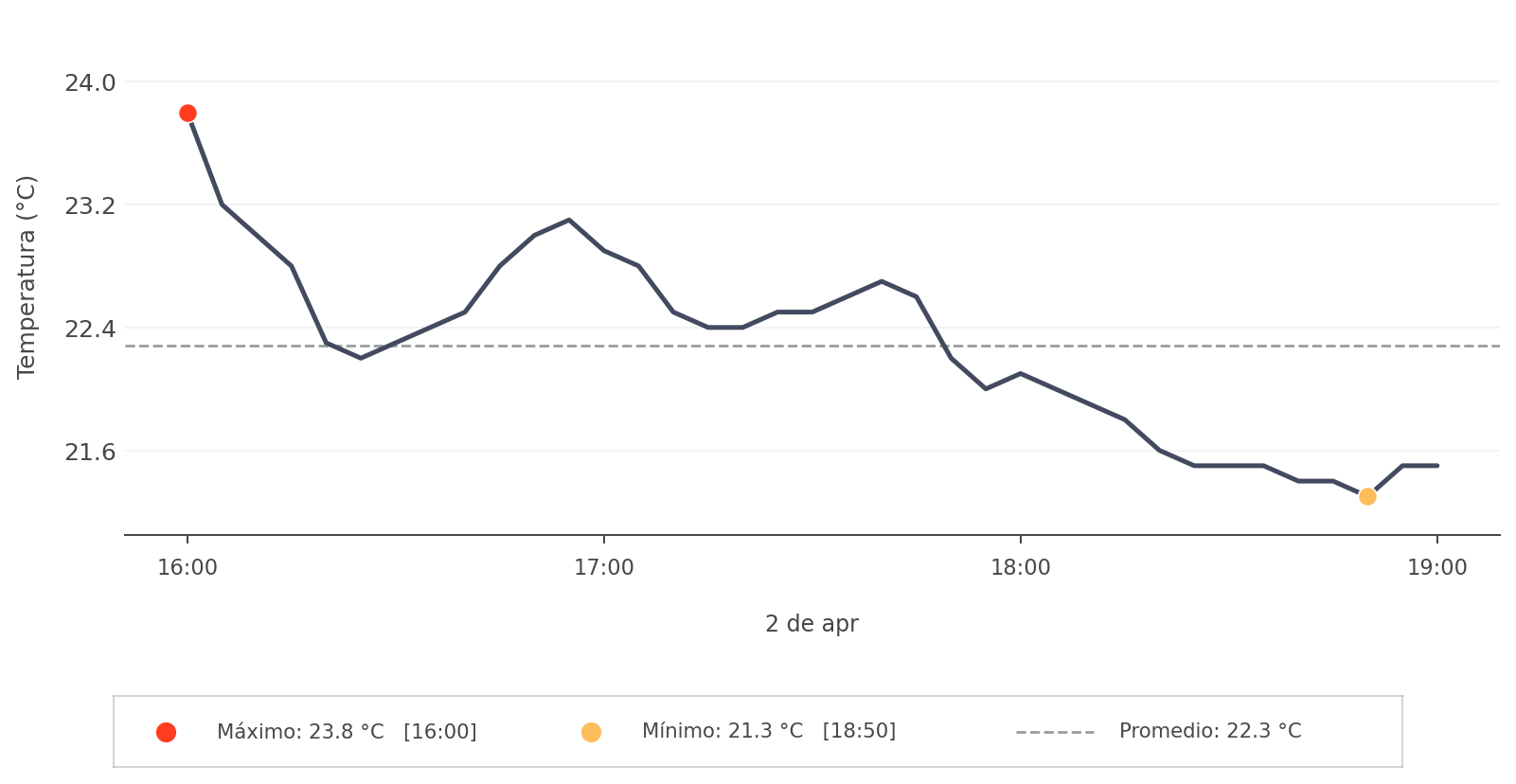1516x784 pixels.
Task: Toggle the Máximo: 23.8 °C legend entry
Action: click(x=347, y=732)
